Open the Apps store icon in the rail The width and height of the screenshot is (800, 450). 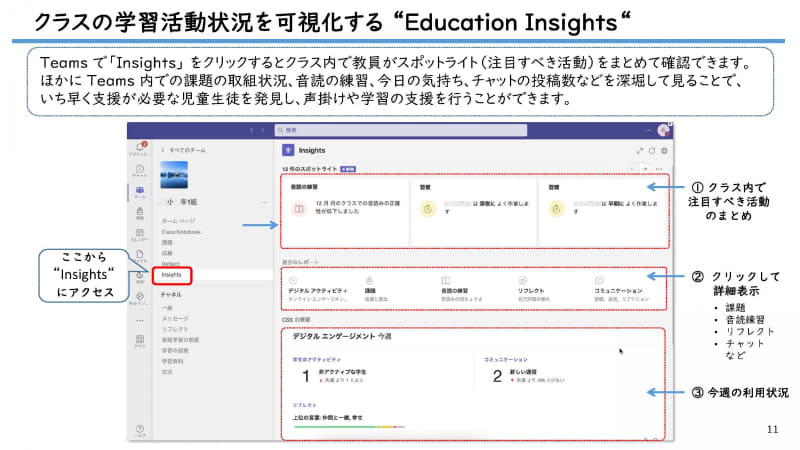coord(140,339)
